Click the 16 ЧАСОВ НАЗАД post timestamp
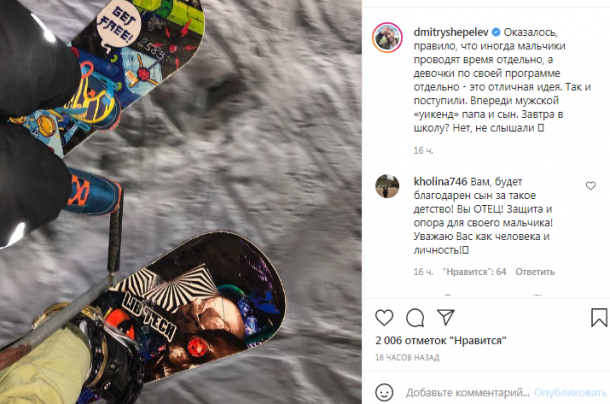The height and width of the screenshot is (404, 610). click(x=407, y=357)
